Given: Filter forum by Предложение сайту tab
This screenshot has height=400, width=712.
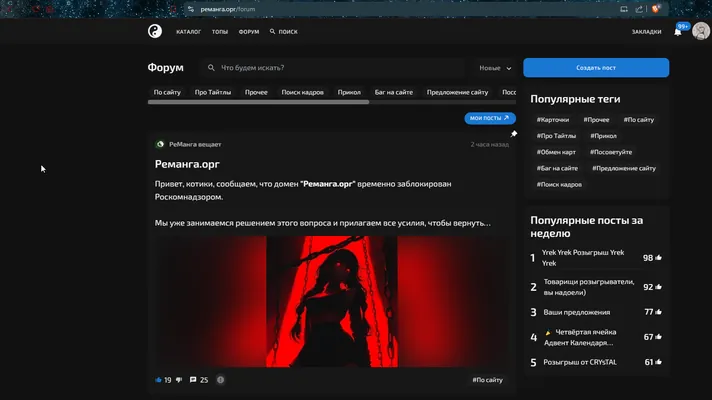Looking at the screenshot, I should (x=457, y=92).
